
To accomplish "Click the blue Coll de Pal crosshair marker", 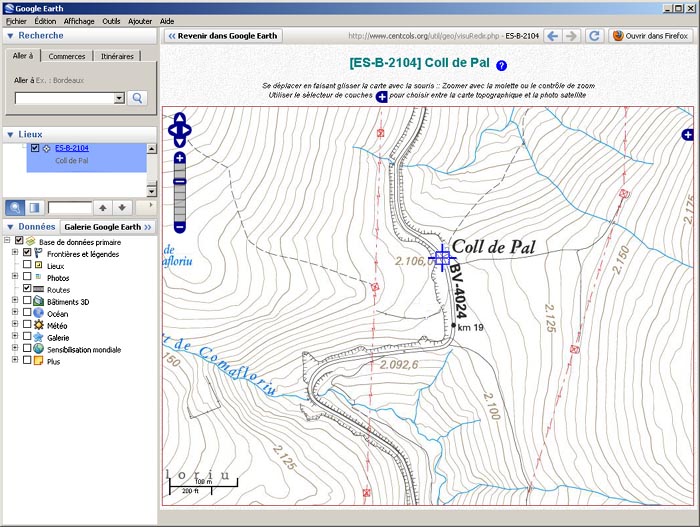I will click(x=442, y=258).
